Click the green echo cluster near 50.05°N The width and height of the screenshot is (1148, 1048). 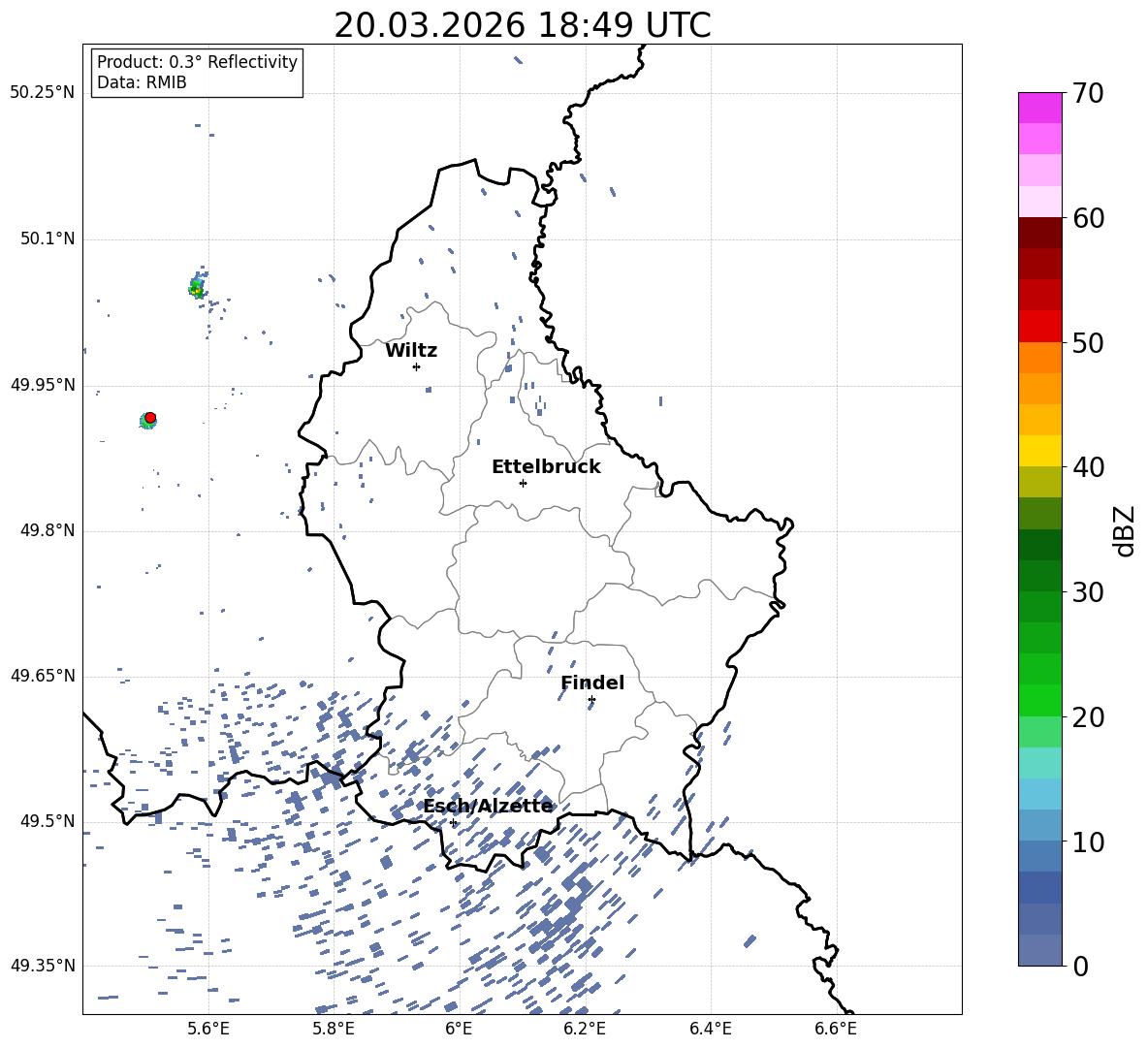point(196,288)
